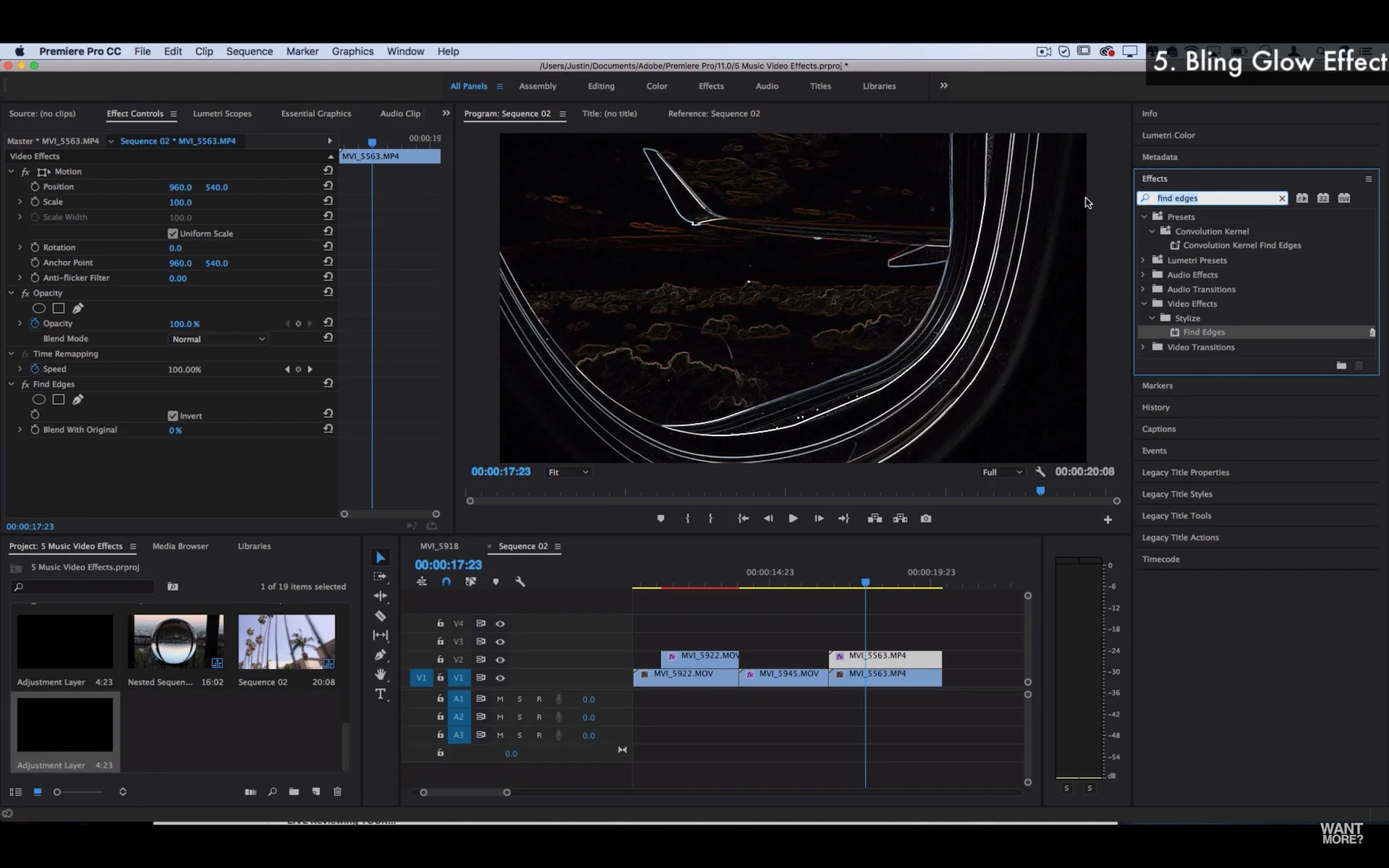Uncheck the Uniform Scale checkbox
1389x868 pixels.
coord(172,233)
